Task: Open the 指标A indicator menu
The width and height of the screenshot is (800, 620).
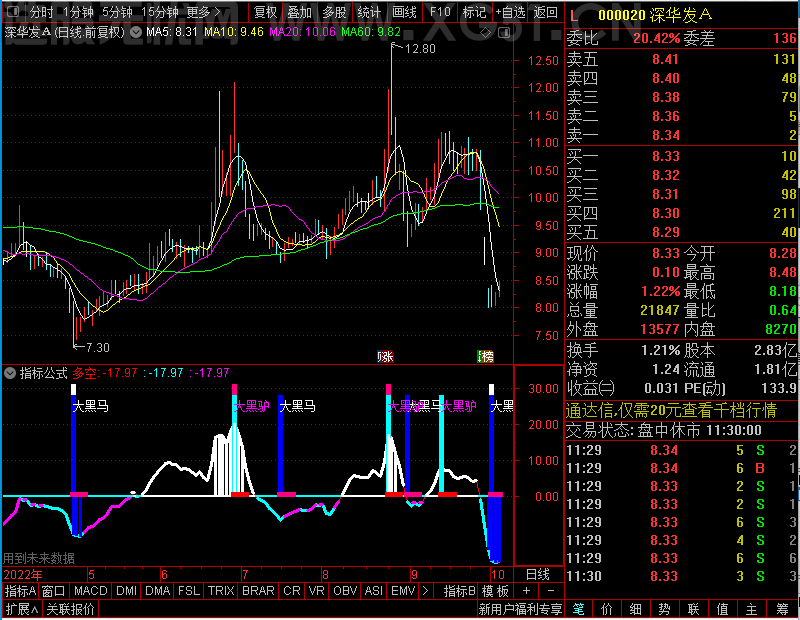Action: point(20,591)
